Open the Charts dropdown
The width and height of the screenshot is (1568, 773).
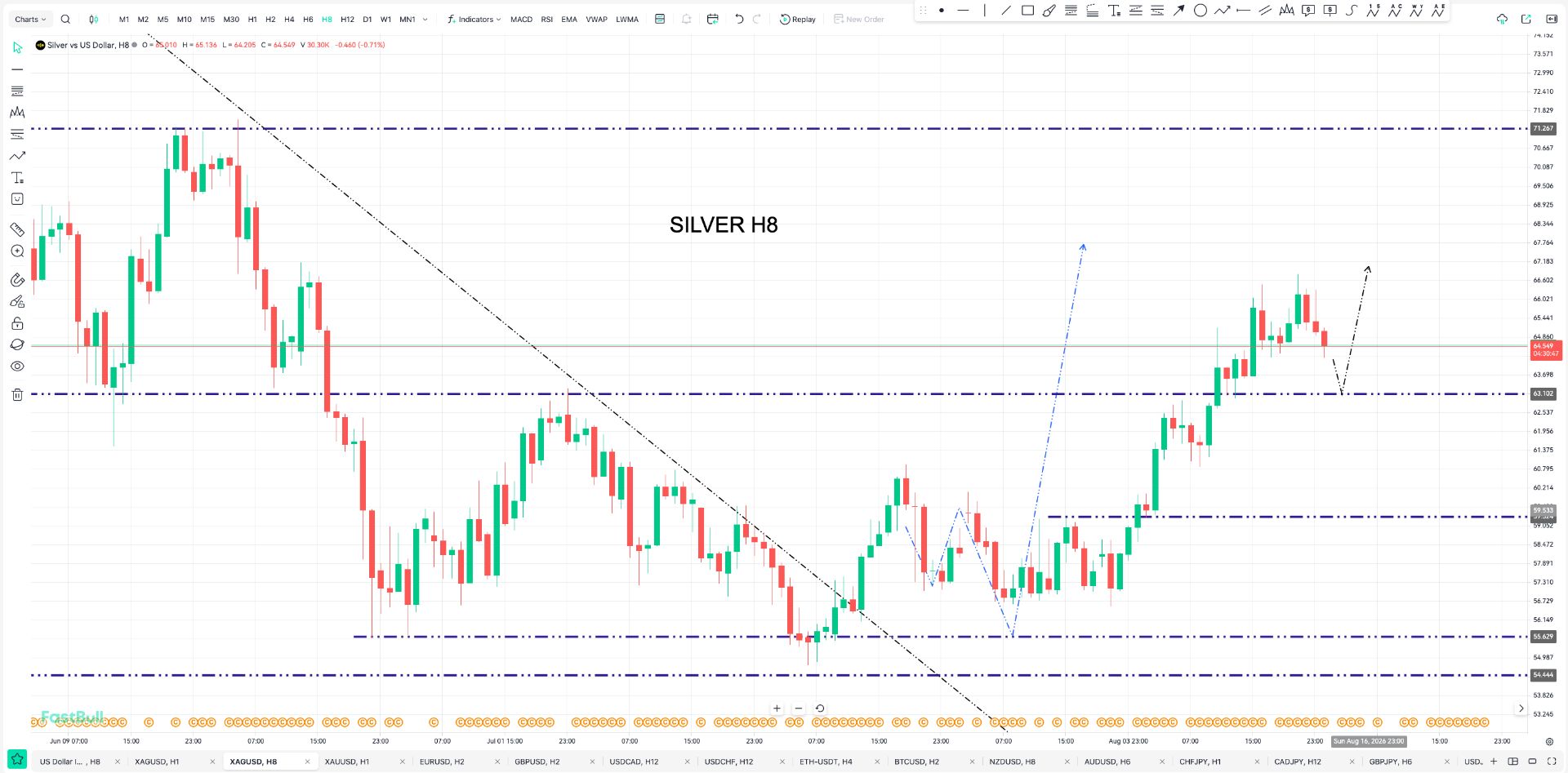[31, 20]
